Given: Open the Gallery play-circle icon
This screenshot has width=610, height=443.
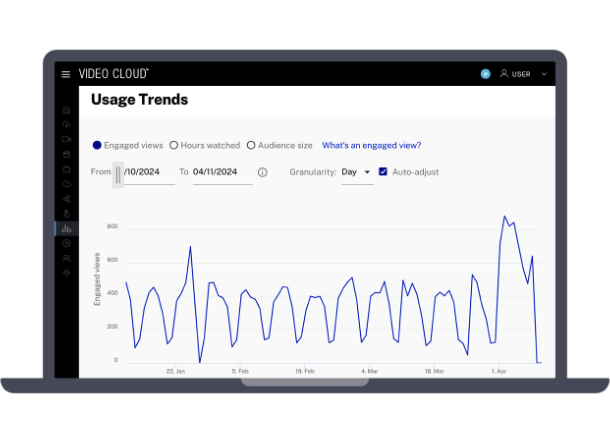Looking at the screenshot, I should click(x=67, y=243).
